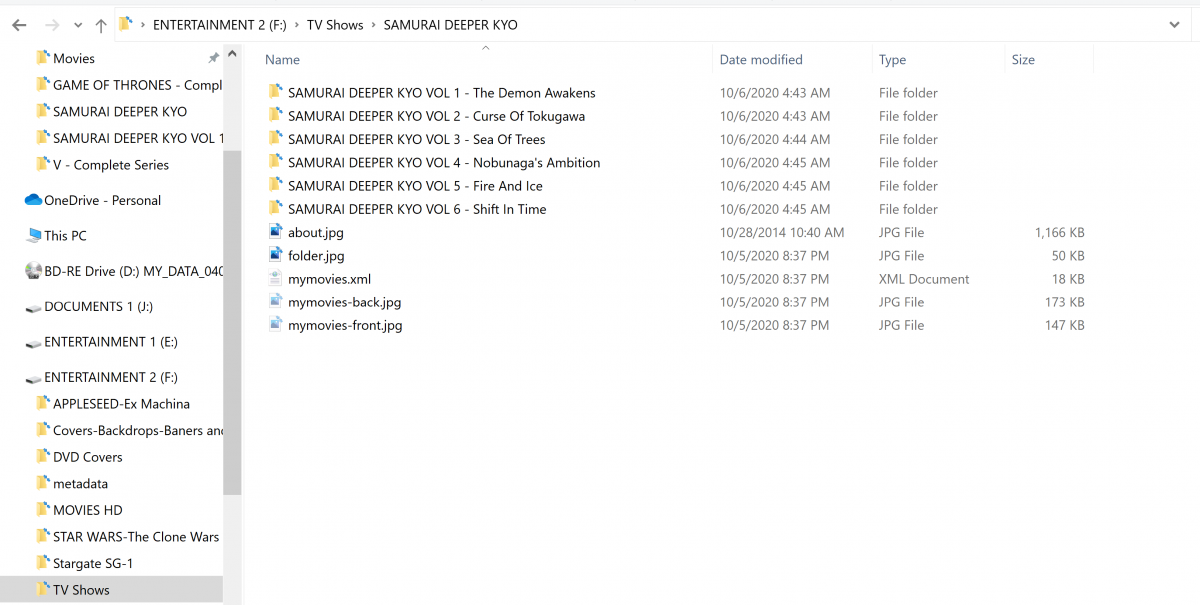Select 'mymovies.xml' file name

(329, 279)
